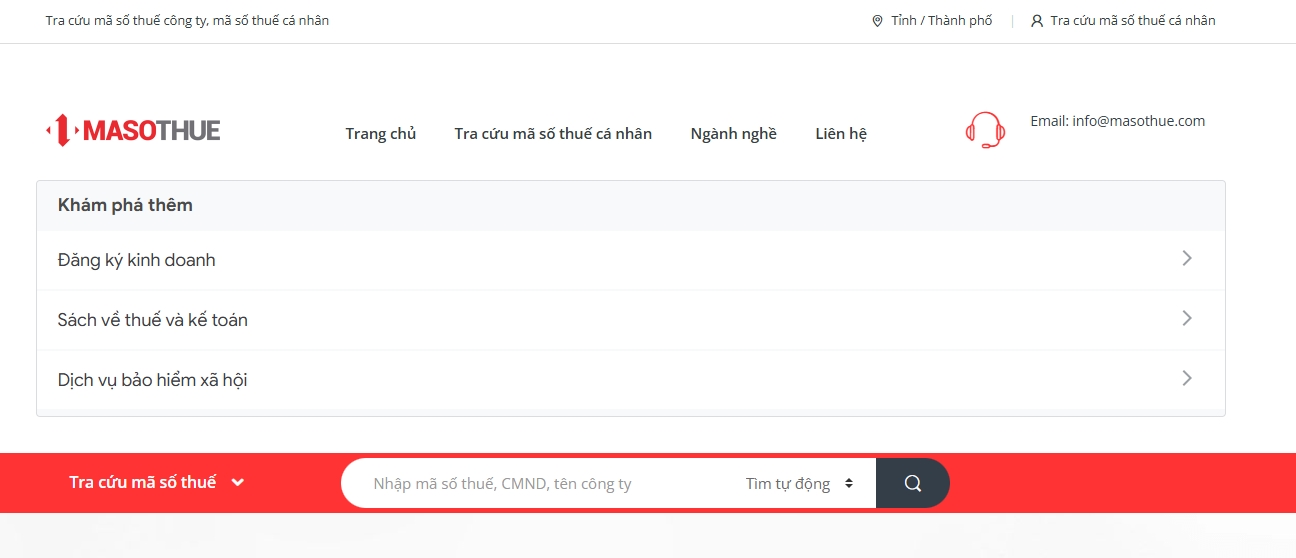Click the red headset support icon
The height and width of the screenshot is (558, 1296).
985,130
